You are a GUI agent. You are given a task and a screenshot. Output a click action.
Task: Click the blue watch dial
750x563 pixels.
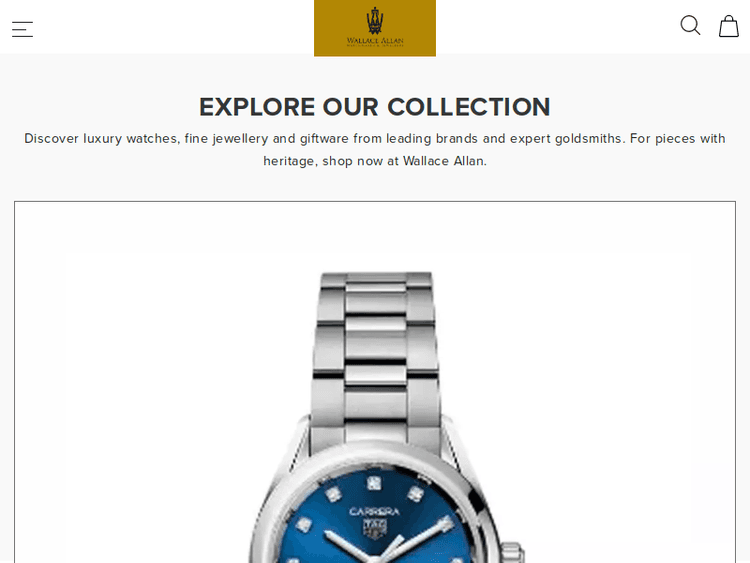pyautogui.click(x=375, y=517)
